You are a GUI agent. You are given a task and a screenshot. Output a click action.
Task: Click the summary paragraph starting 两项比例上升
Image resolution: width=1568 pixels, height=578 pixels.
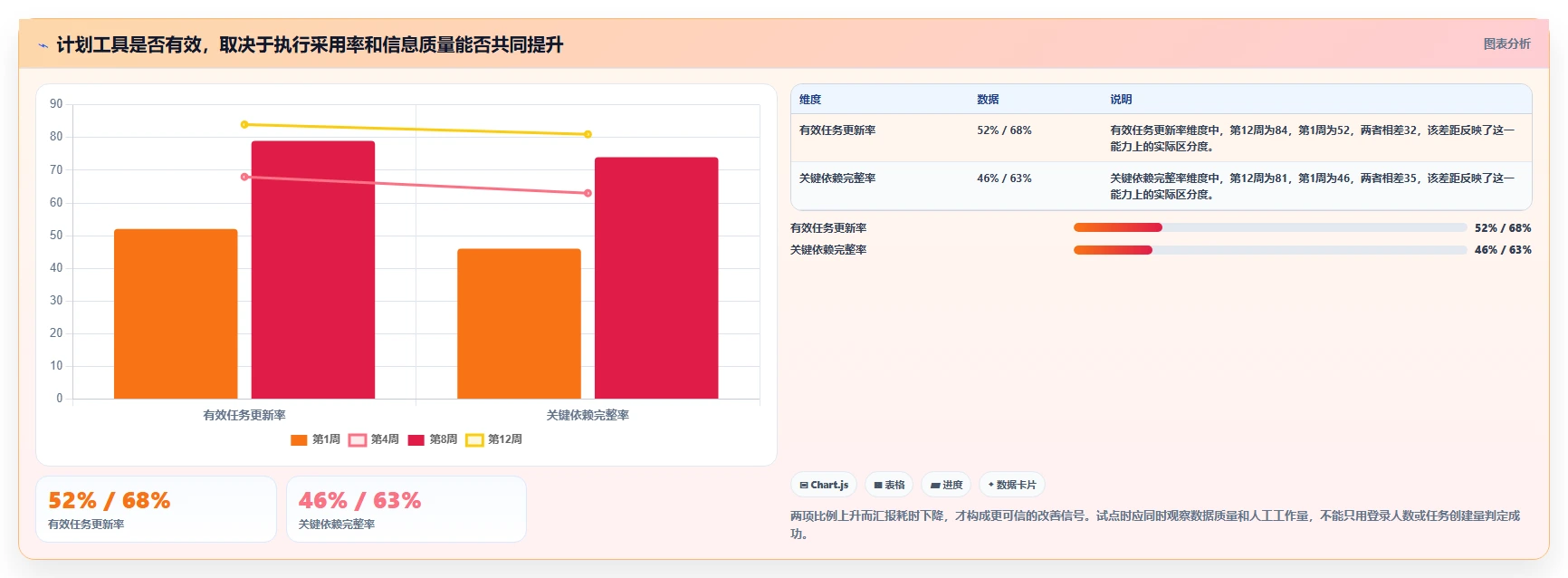tap(1155, 525)
